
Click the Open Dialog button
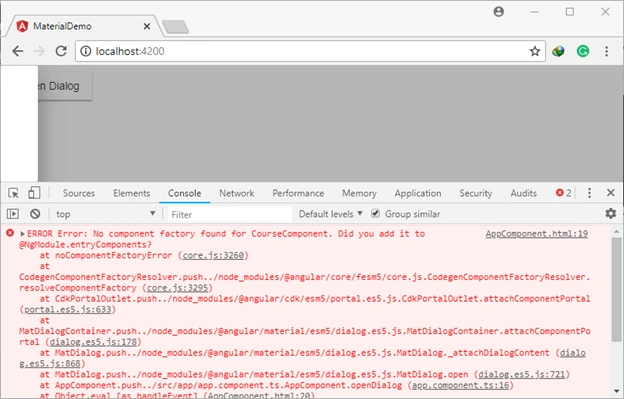[x=65, y=86]
